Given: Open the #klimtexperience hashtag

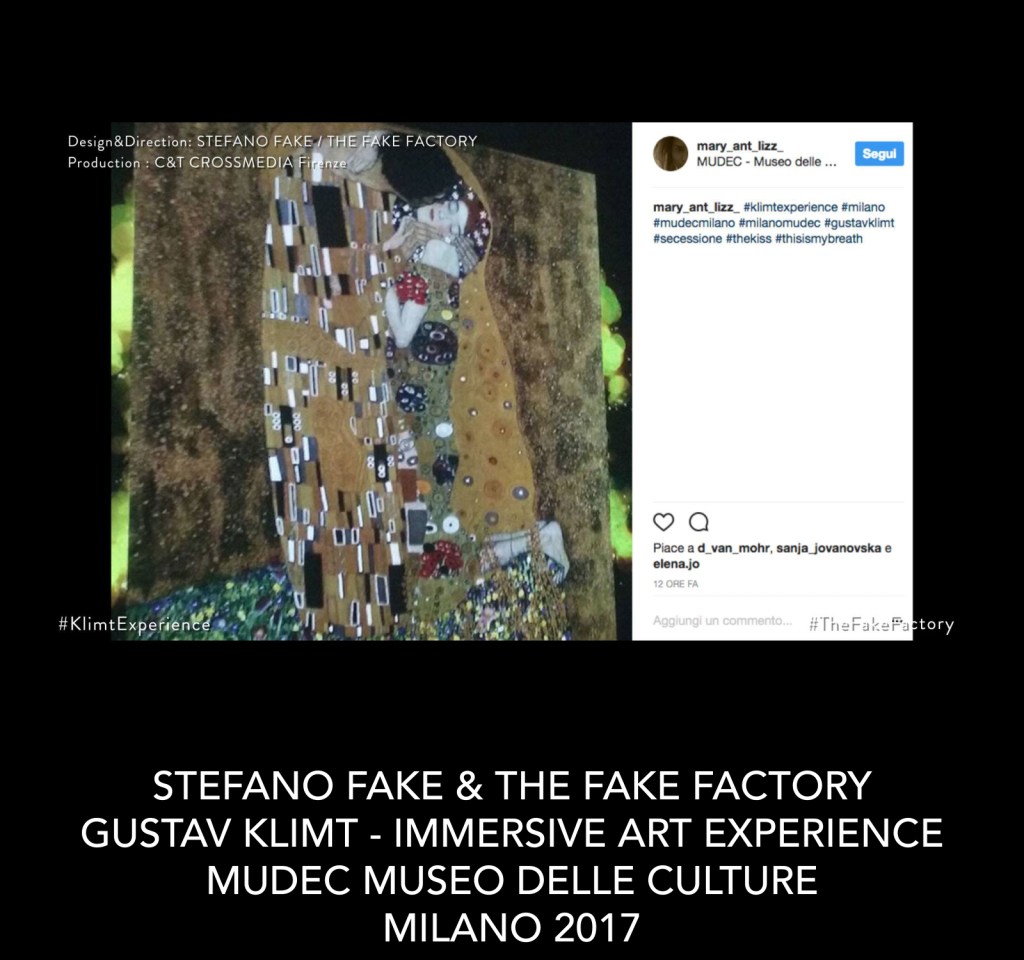Looking at the screenshot, I should (x=790, y=207).
